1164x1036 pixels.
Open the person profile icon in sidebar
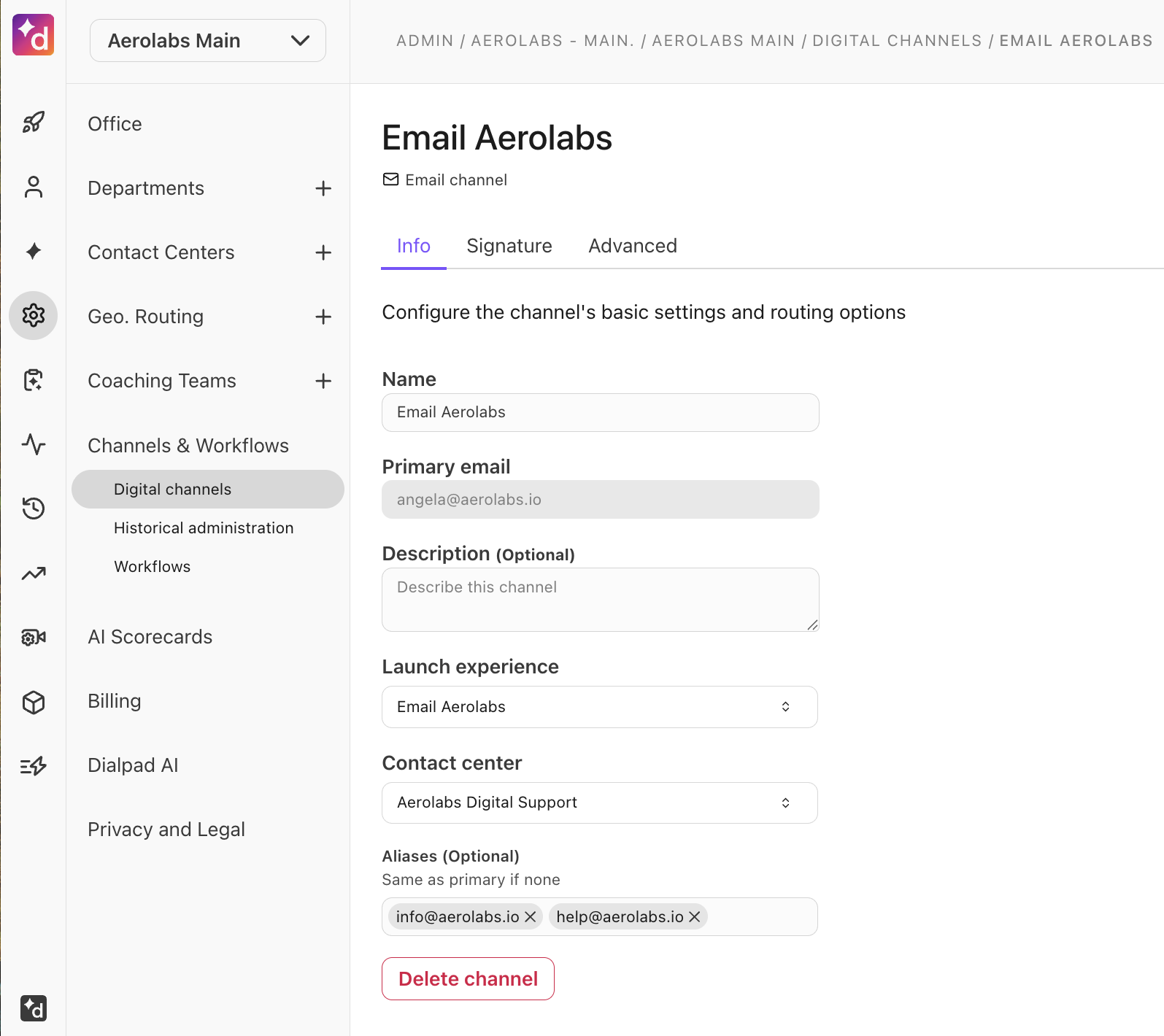pyautogui.click(x=34, y=187)
